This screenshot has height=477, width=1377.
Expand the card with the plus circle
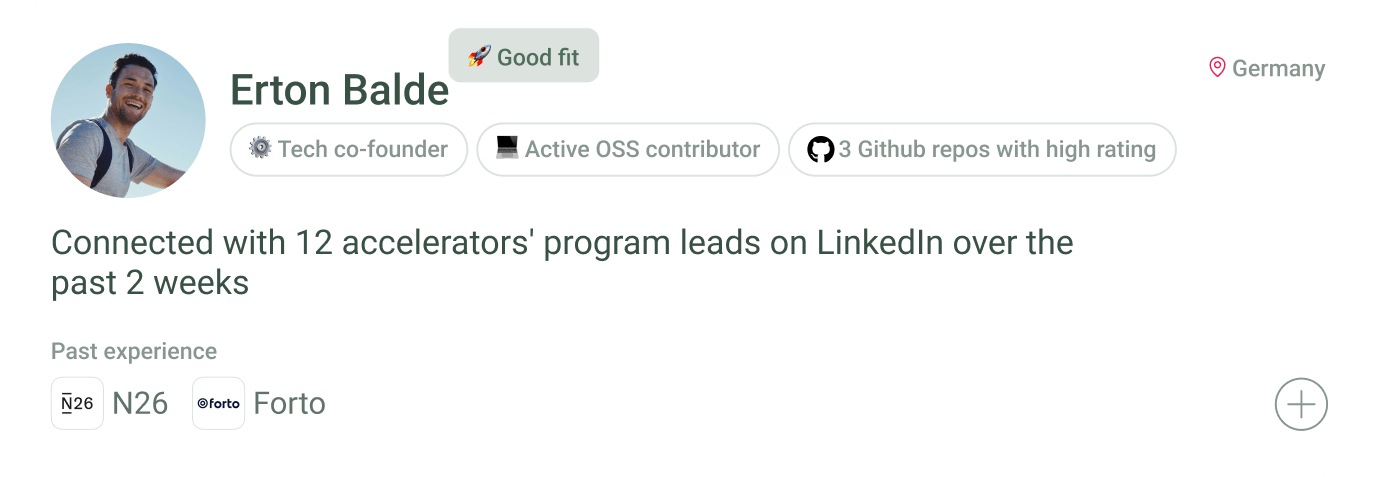click(1301, 405)
